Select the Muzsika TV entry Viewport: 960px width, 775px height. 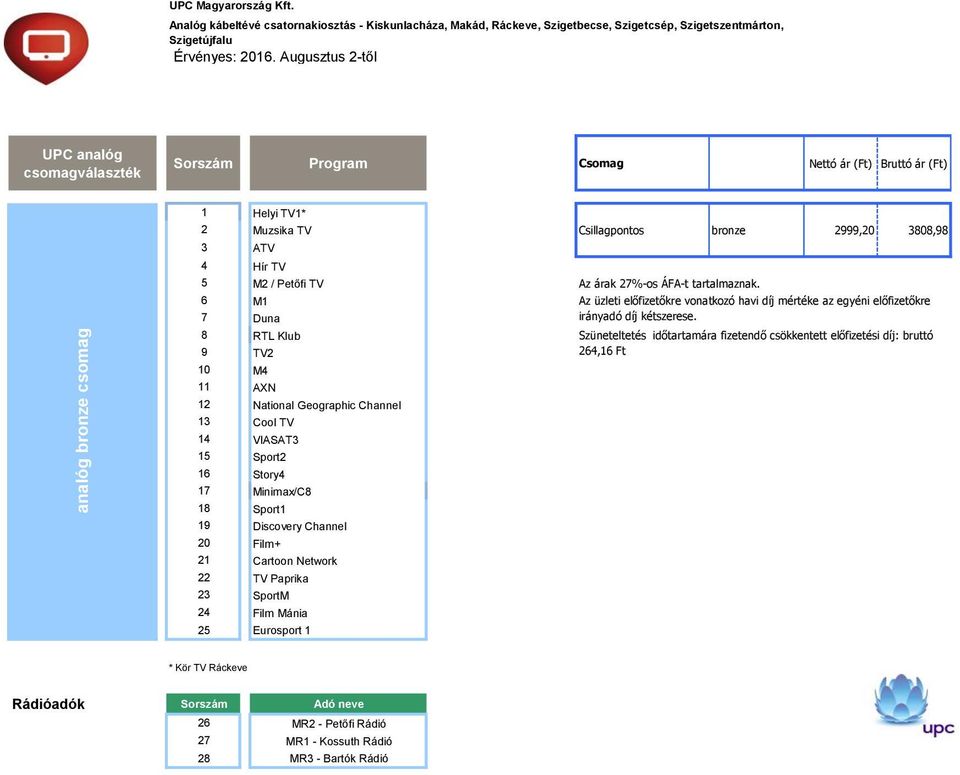[x=282, y=230]
